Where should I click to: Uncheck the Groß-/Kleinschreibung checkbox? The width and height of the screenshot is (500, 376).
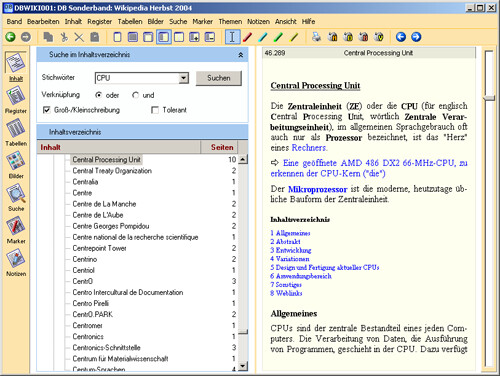(x=47, y=110)
